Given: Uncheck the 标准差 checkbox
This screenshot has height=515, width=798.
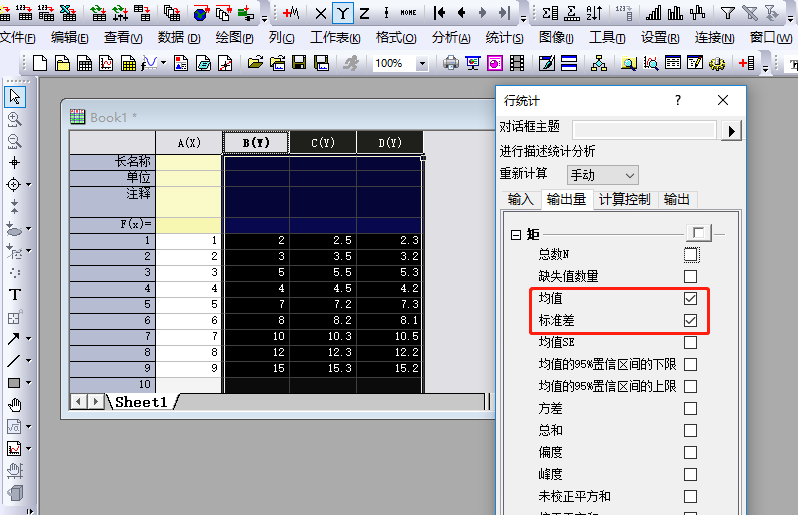Looking at the screenshot, I should [x=690, y=321].
